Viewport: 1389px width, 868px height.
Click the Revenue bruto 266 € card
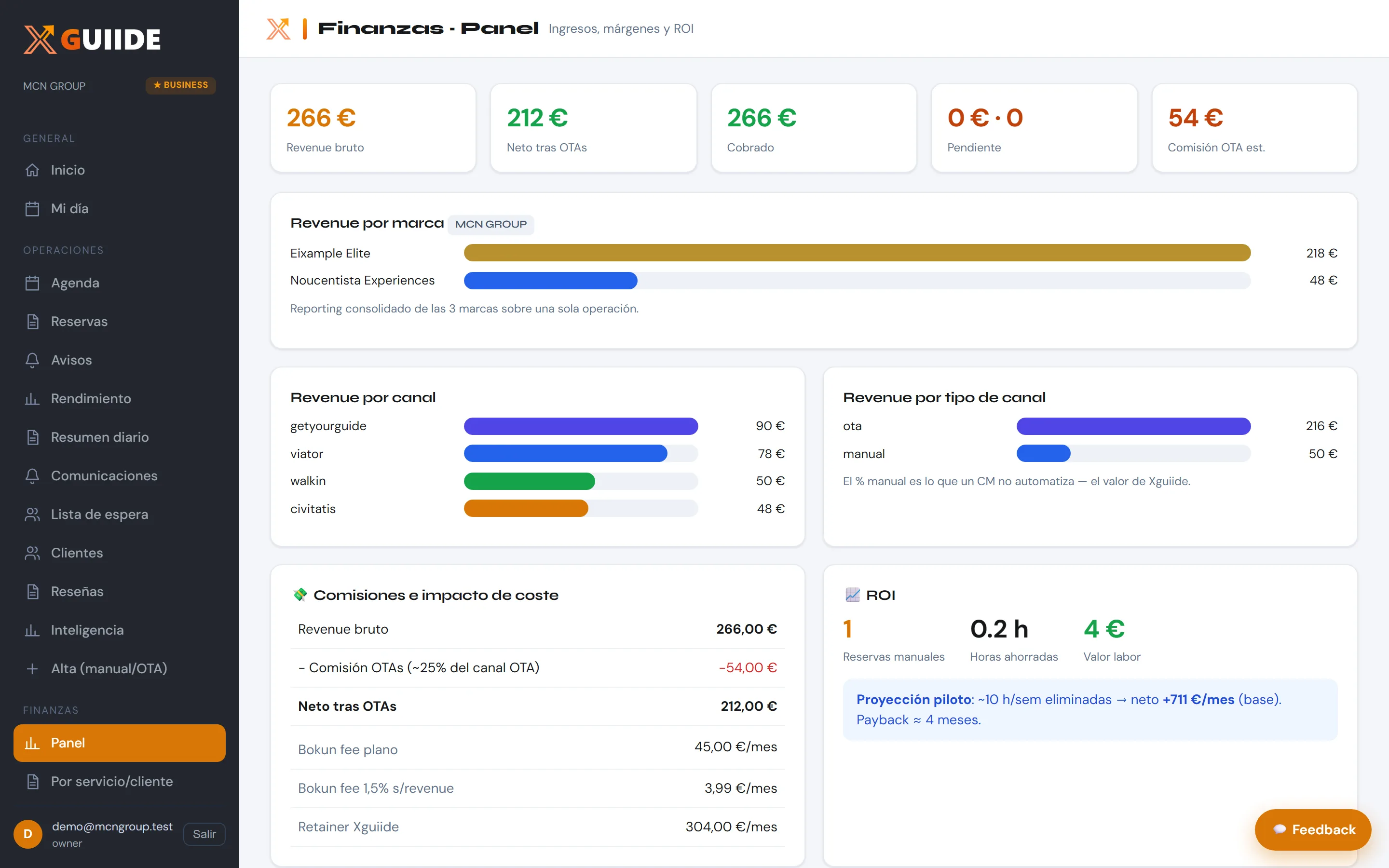[373, 127]
